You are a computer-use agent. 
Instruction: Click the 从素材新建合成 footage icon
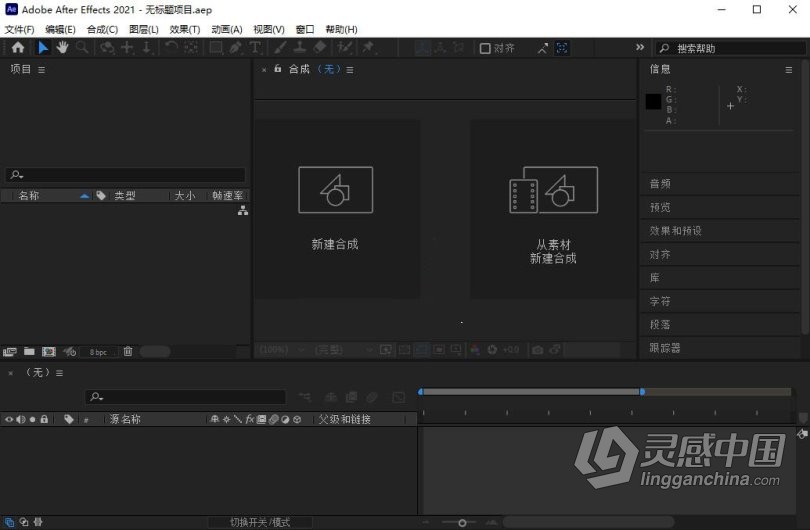click(553, 190)
